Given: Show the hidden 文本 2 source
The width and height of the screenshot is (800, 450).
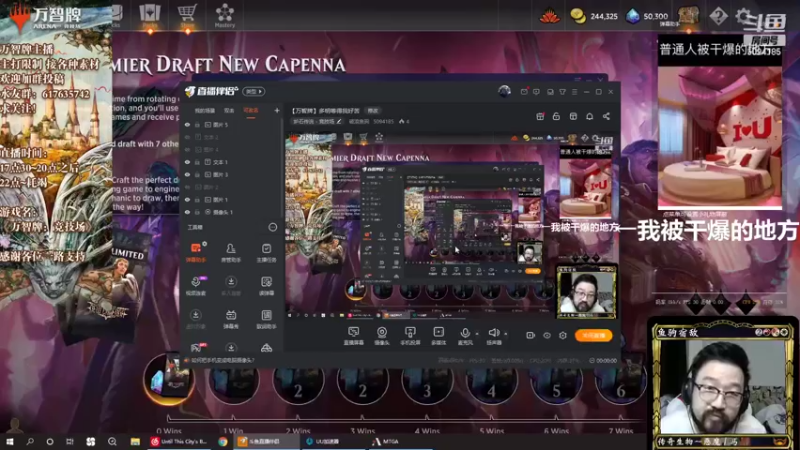Looking at the screenshot, I should click(x=187, y=137).
